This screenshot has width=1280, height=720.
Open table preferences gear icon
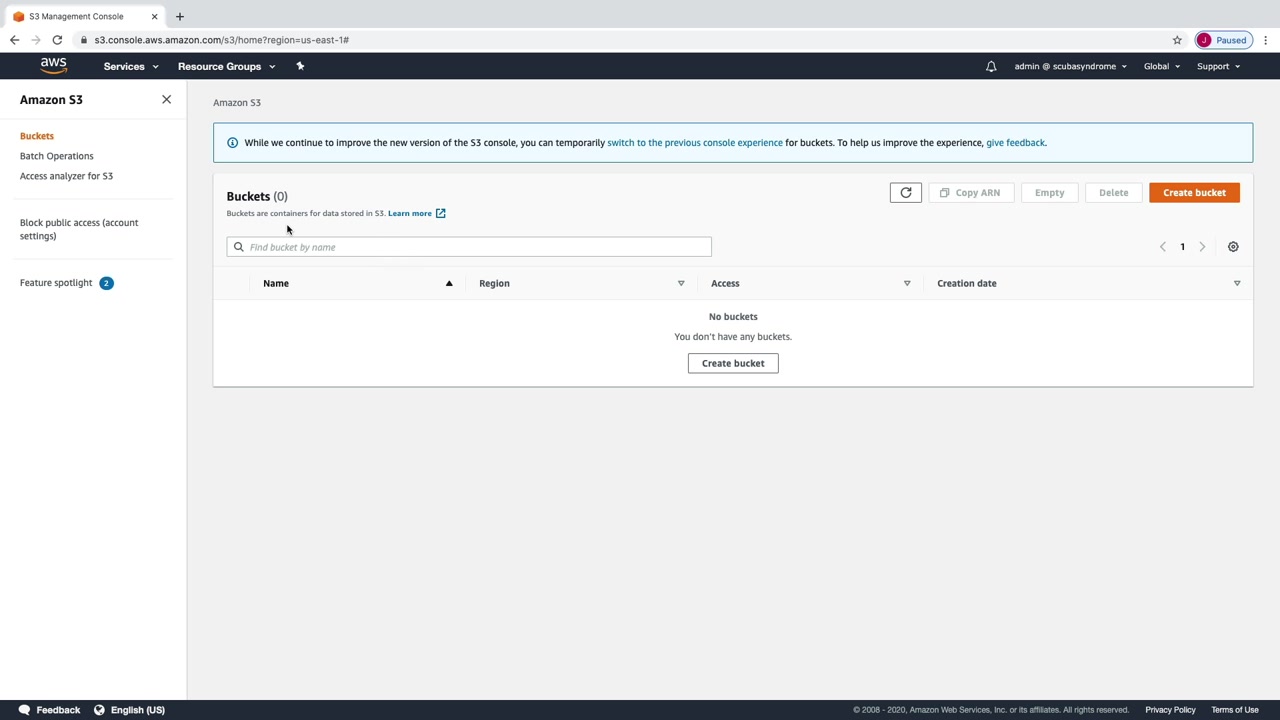click(1233, 247)
